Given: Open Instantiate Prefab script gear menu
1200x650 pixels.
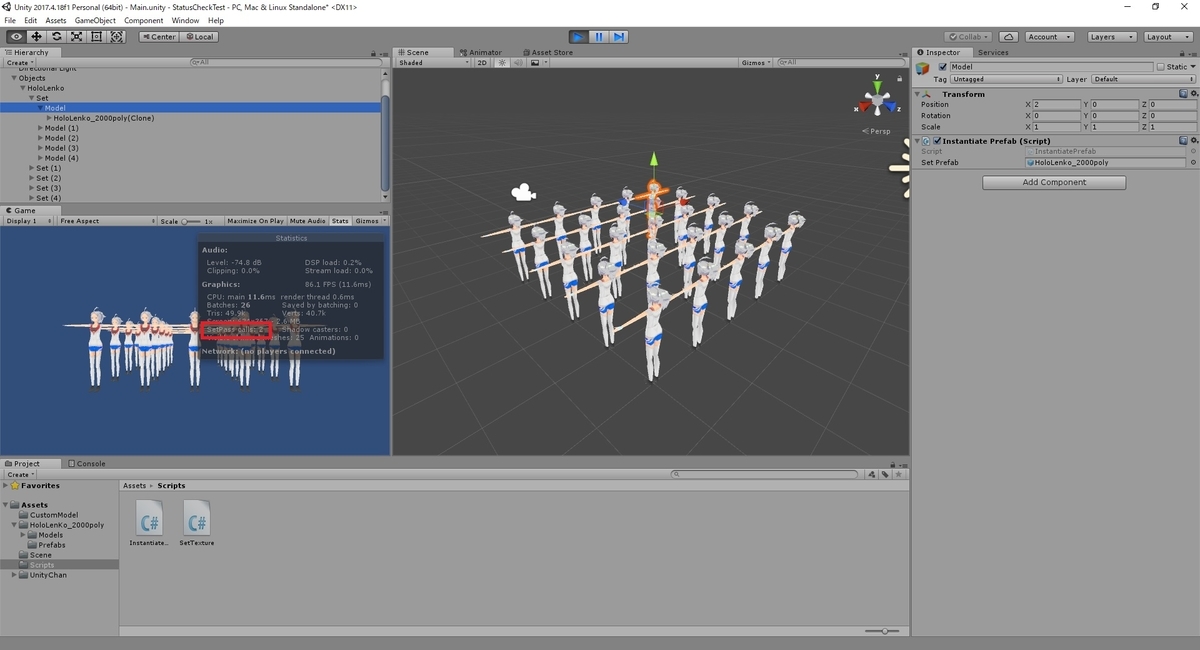Looking at the screenshot, I should pyautogui.click(x=1192, y=141).
